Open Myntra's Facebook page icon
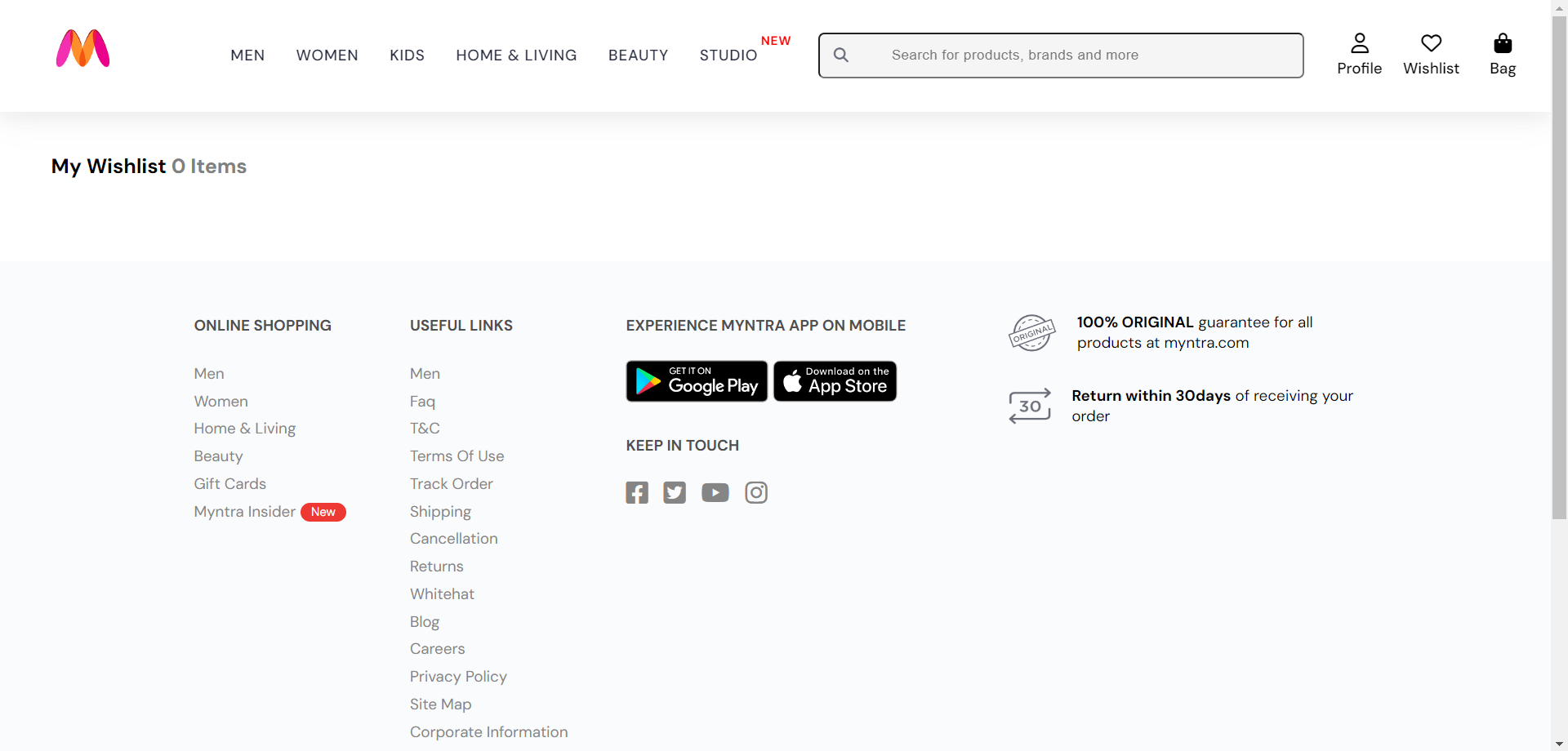The image size is (1568, 751). pos(637,492)
